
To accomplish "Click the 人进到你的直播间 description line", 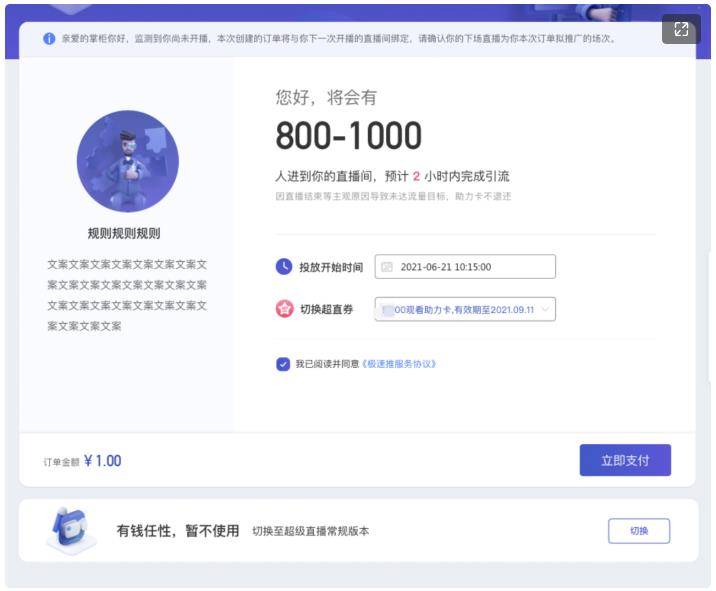I will pyautogui.click(x=392, y=176).
